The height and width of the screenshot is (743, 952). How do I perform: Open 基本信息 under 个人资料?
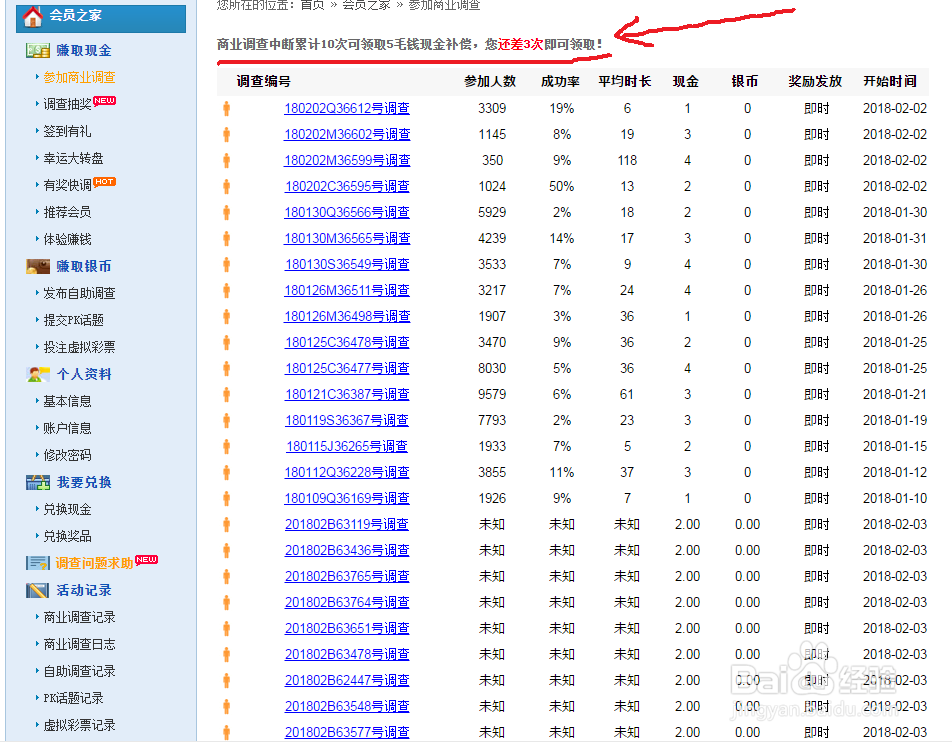click(x=67, y=401)
